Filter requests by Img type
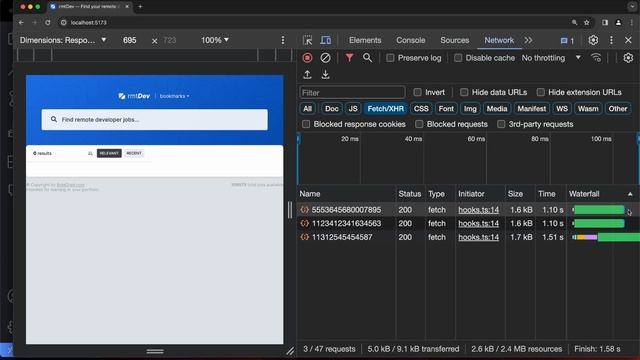Viewport: 640px width, 360px height. pos(470,109)
